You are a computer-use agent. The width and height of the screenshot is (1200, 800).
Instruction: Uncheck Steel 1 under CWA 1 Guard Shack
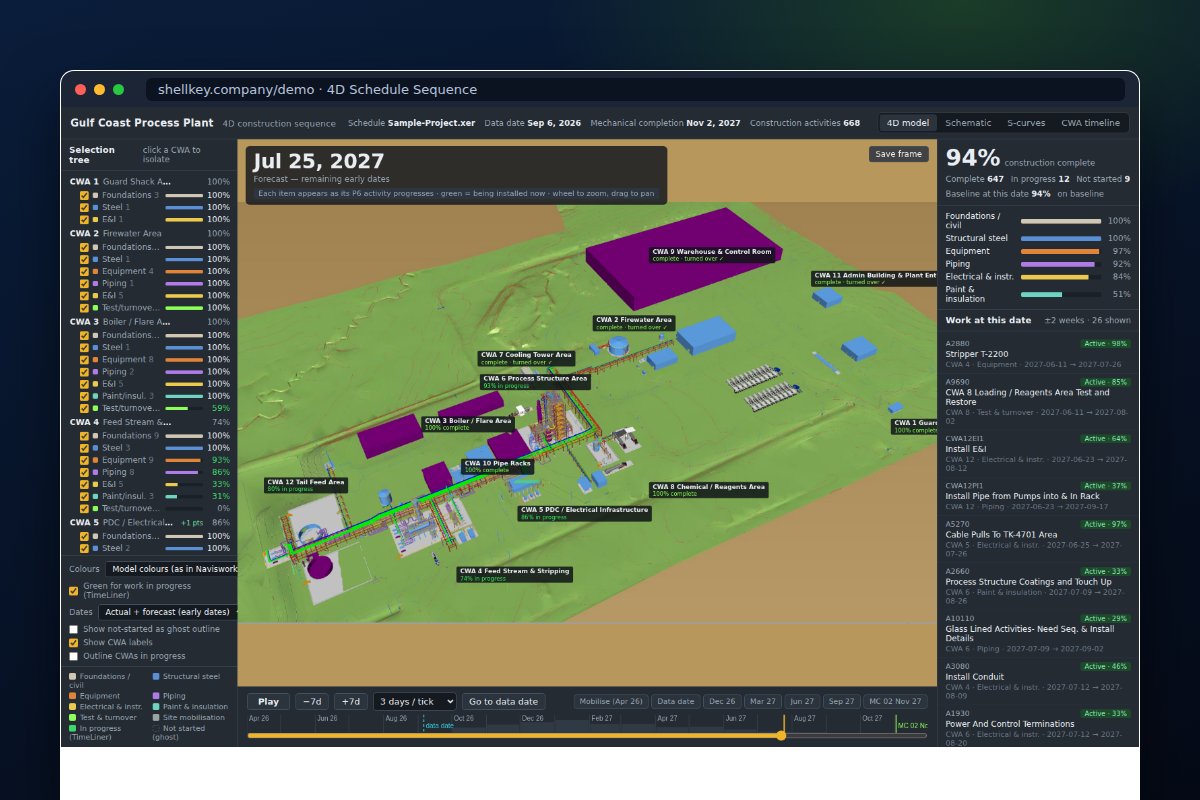pyautogui.click(x=84, y=207)
